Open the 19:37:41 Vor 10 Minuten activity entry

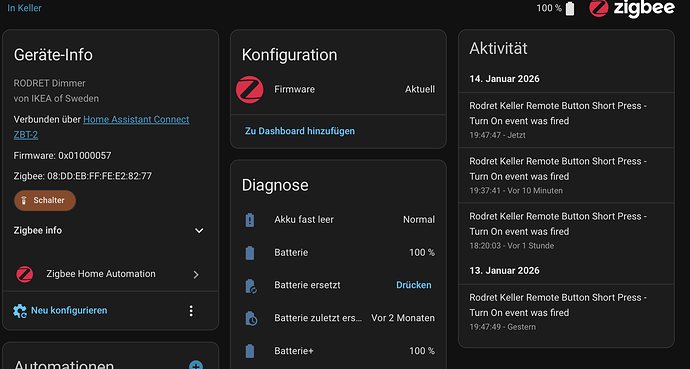click(x=566, y=175)
